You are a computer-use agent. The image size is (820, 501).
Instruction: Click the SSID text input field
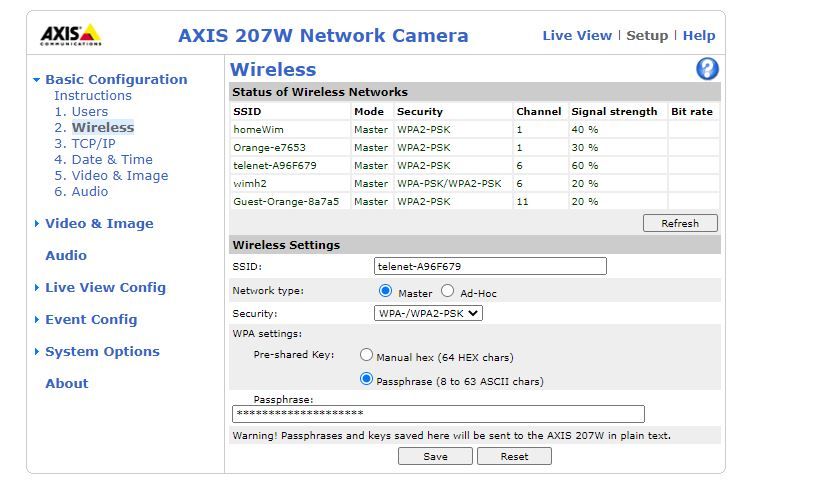(x=490, y=266)
